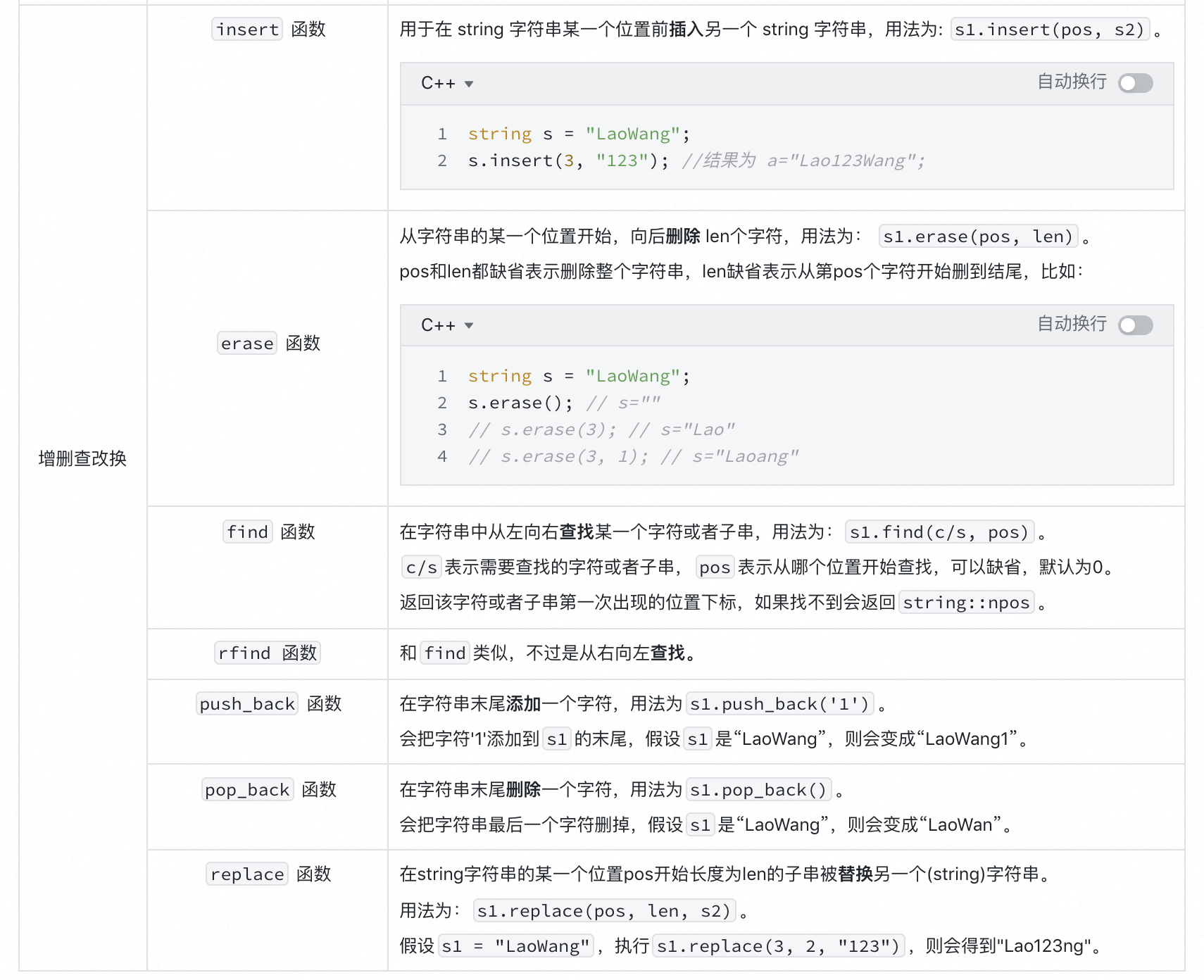Click the 自动换行 label in the erase block
Viewport: 1204px width, 980px height.
click(x=1072, y=324)
